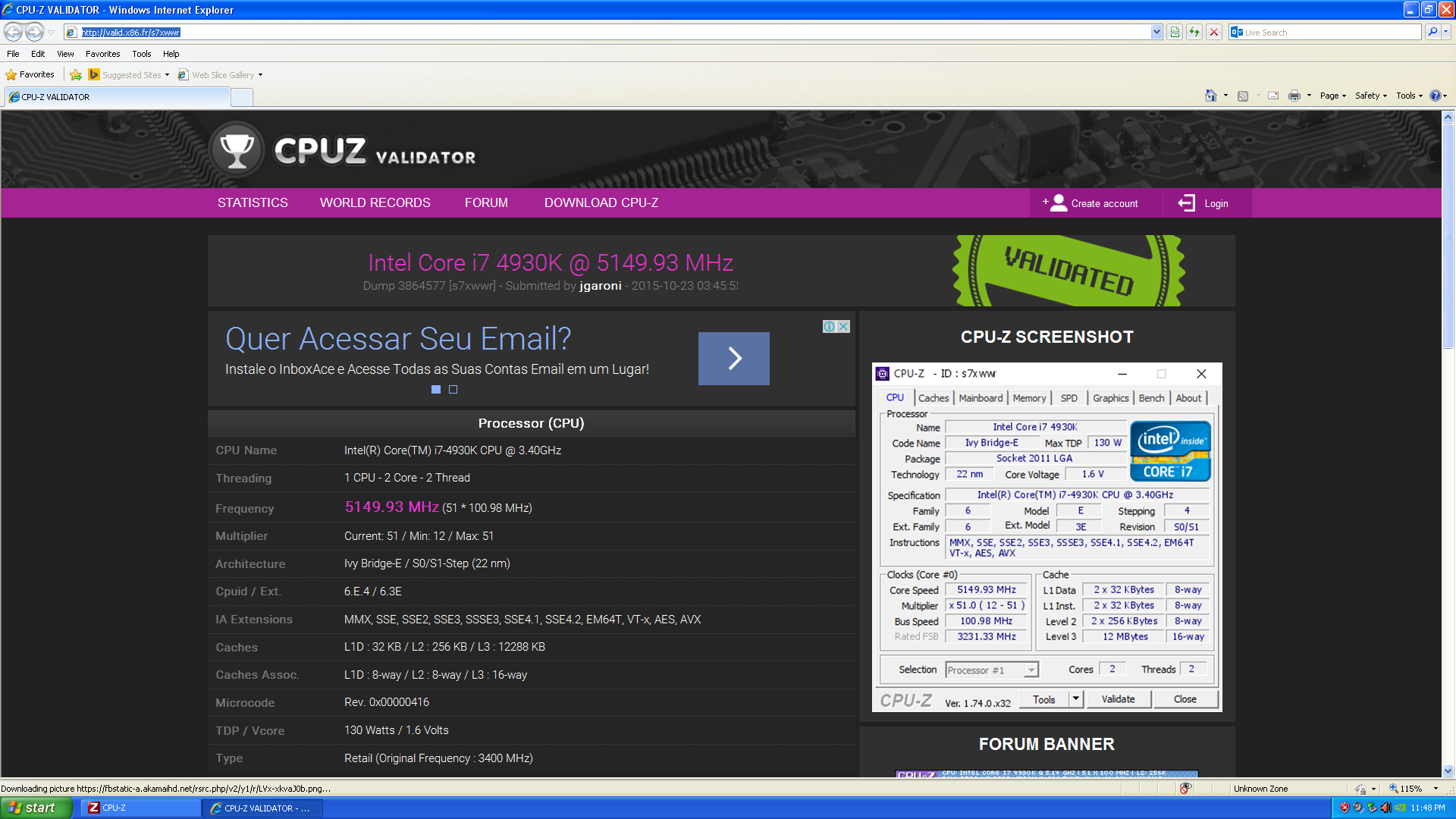
Task: Click the green Refresh arrows icon
Action: [1194, 32]
